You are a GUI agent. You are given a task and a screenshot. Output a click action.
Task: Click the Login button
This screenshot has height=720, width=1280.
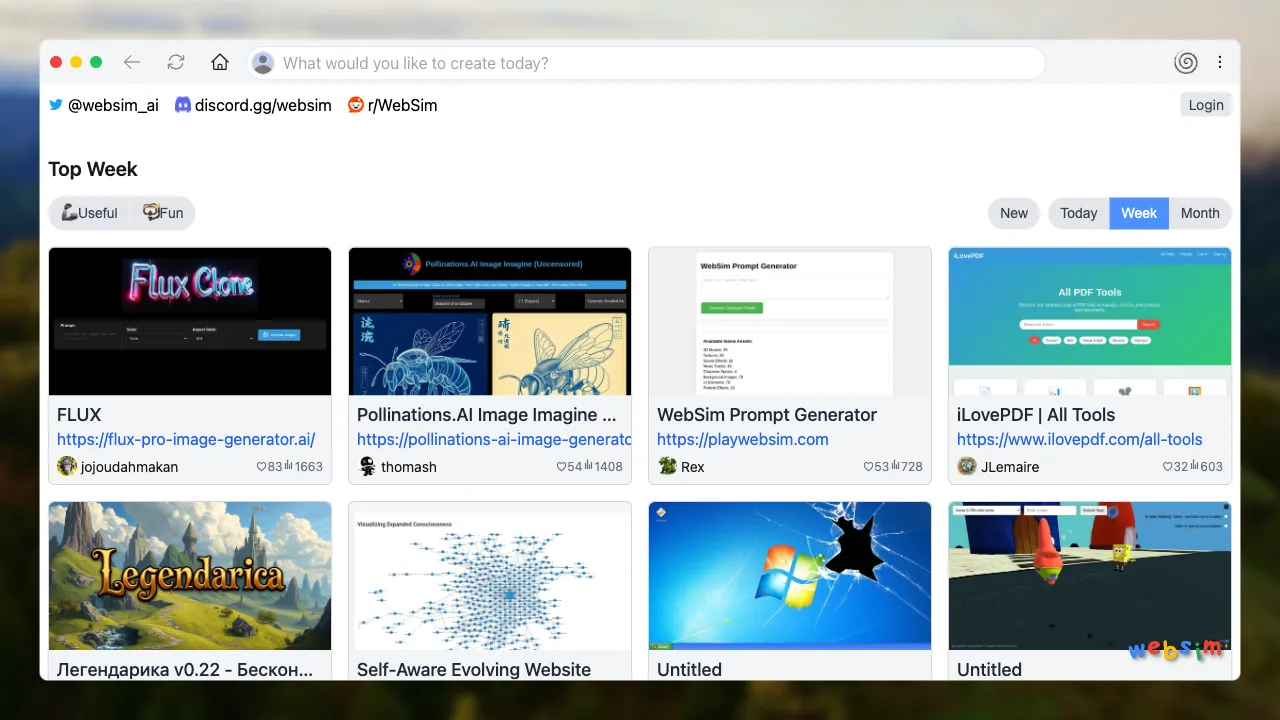tap(1206, 105)
